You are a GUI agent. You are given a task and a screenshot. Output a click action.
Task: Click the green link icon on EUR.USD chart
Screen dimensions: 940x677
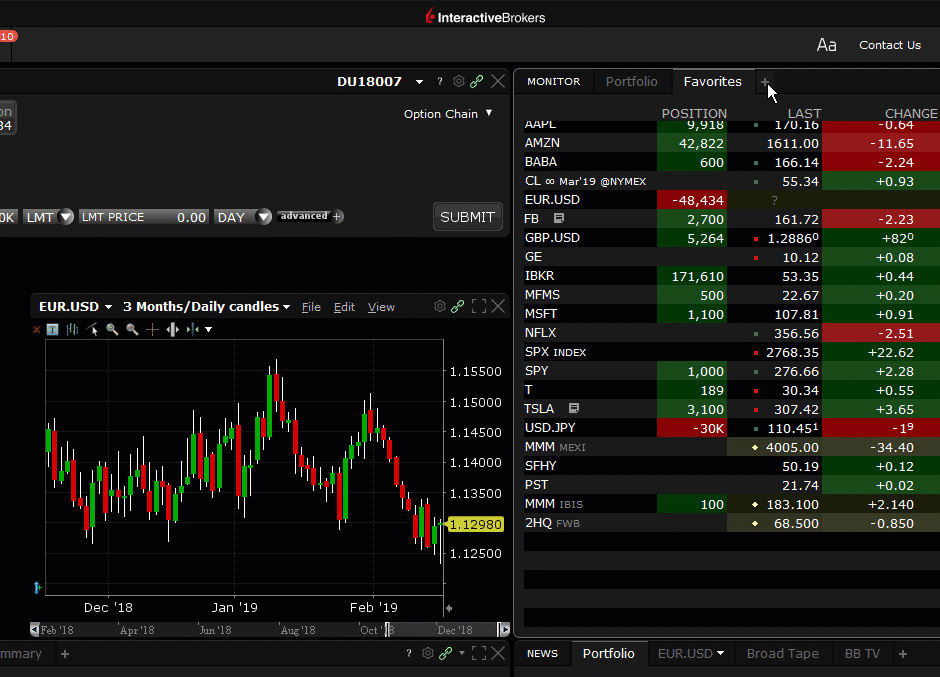coord(457,307)
